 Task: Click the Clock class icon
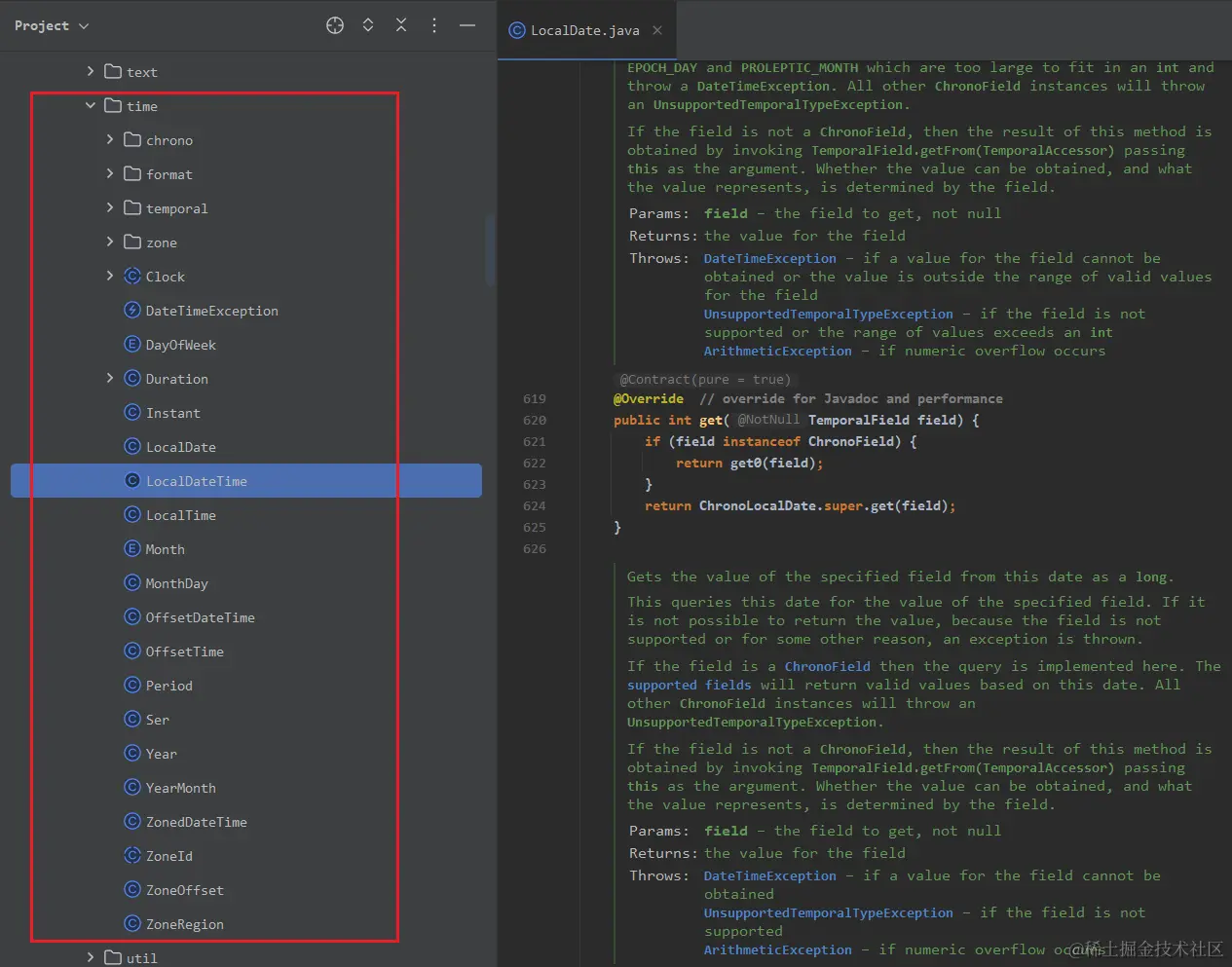(x=131, y=276)
